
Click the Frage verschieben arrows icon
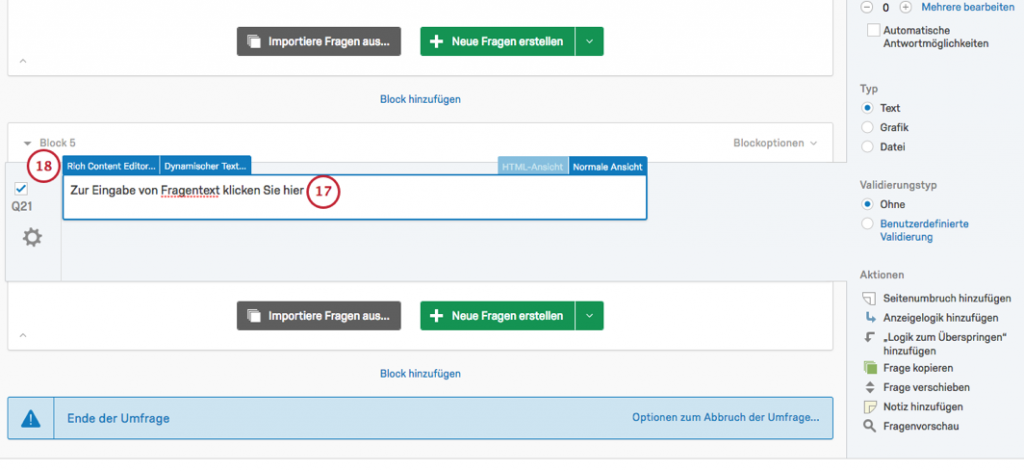pos(869,387)
